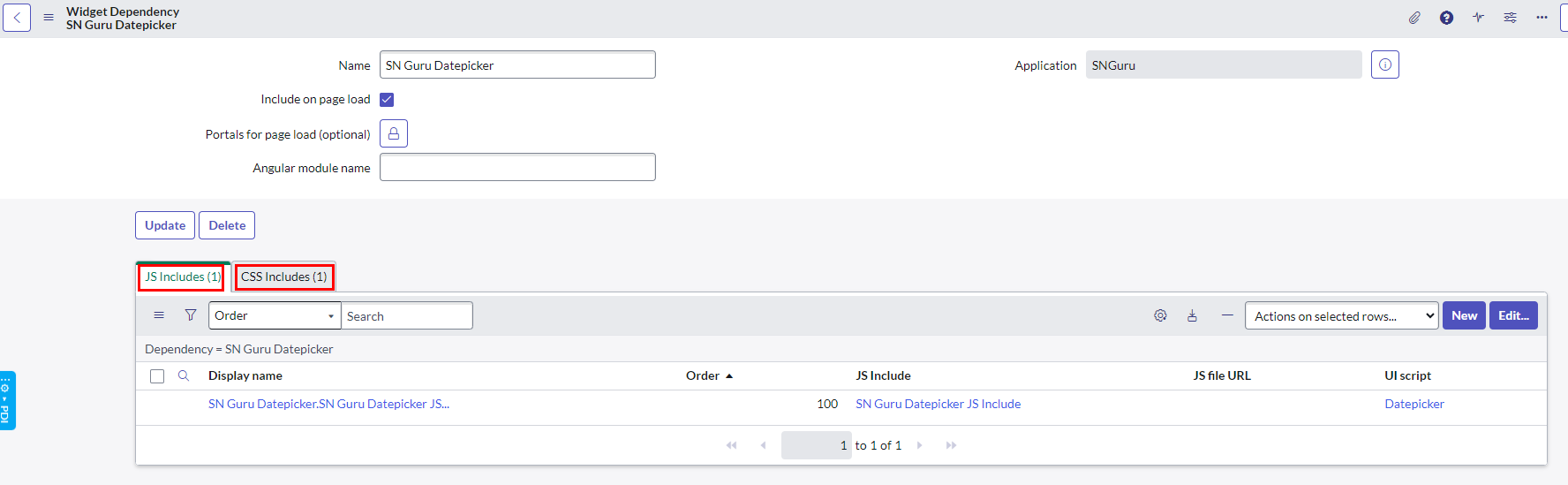The width and height of the screenshot is (1568, 485).
Task: Open more options ellipsis menu
Action: click(1542, 18)
